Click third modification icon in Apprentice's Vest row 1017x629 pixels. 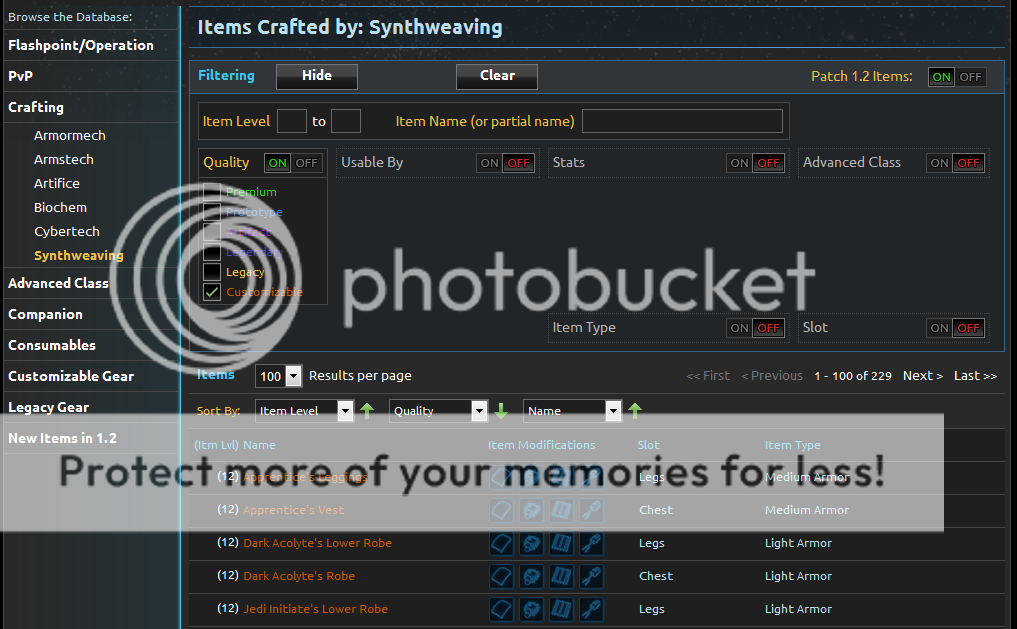click(561, 510)
